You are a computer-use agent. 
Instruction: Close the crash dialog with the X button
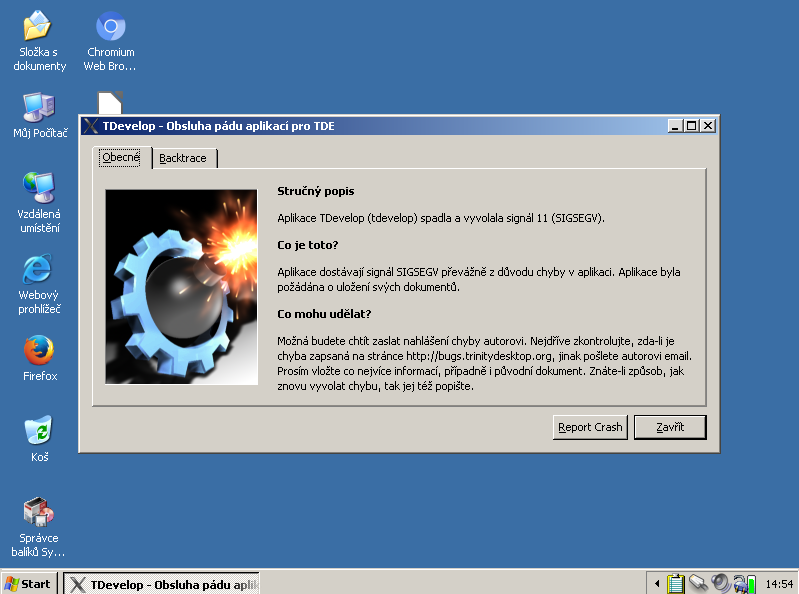tap(708, 126)
